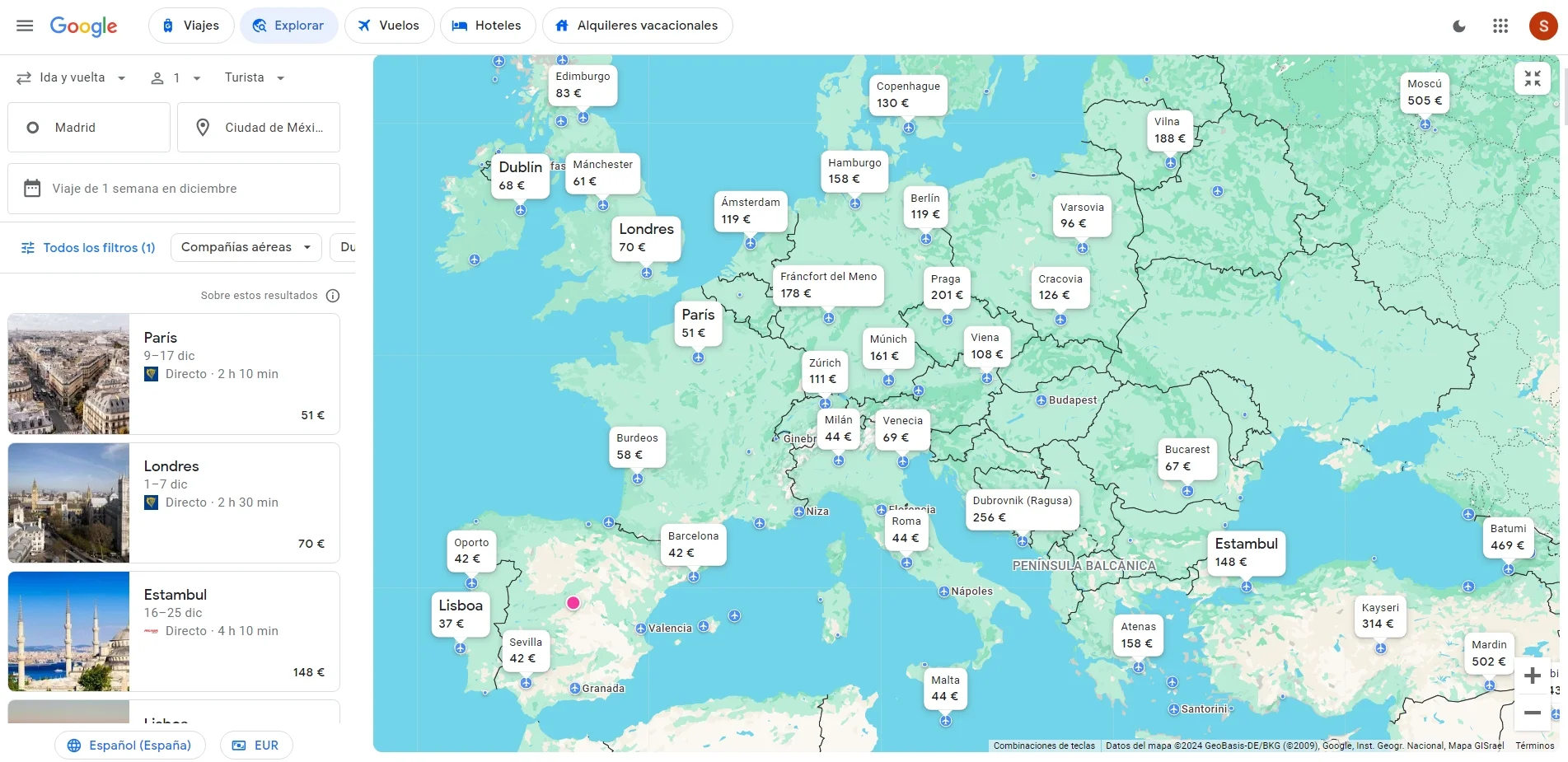This screenshot has width=1568, height=762.
Task: Open Todos los filtros panel
Action: pos(87,248)
